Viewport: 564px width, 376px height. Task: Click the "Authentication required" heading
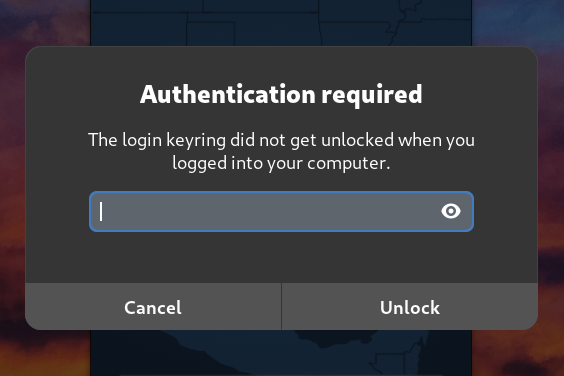tap(281, 94)
